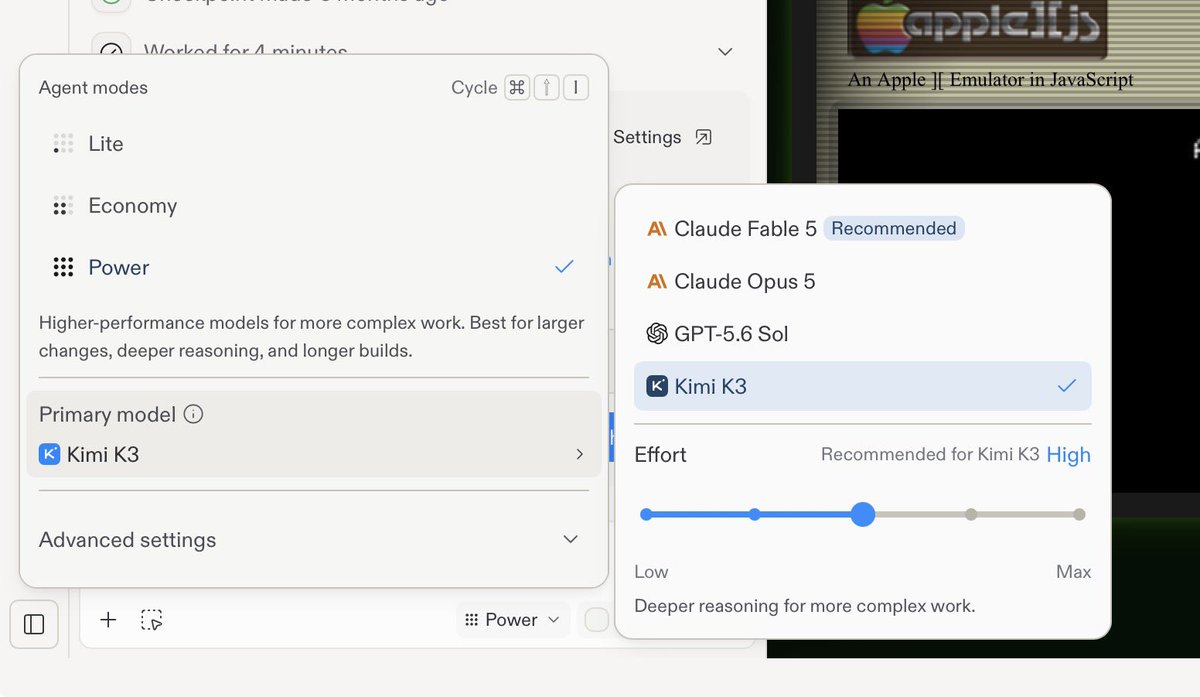Choose Claude Opus 5 as the model

863,282
